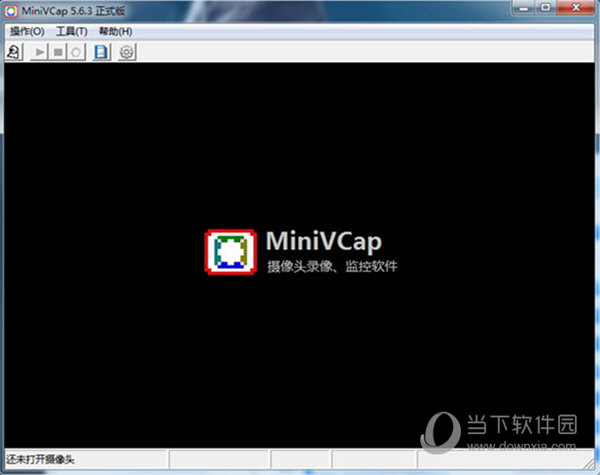The width and height of the screenshot is (600, 475).
Task: Click the window resize grip in status bar
Action: click(x=589, y=463)
